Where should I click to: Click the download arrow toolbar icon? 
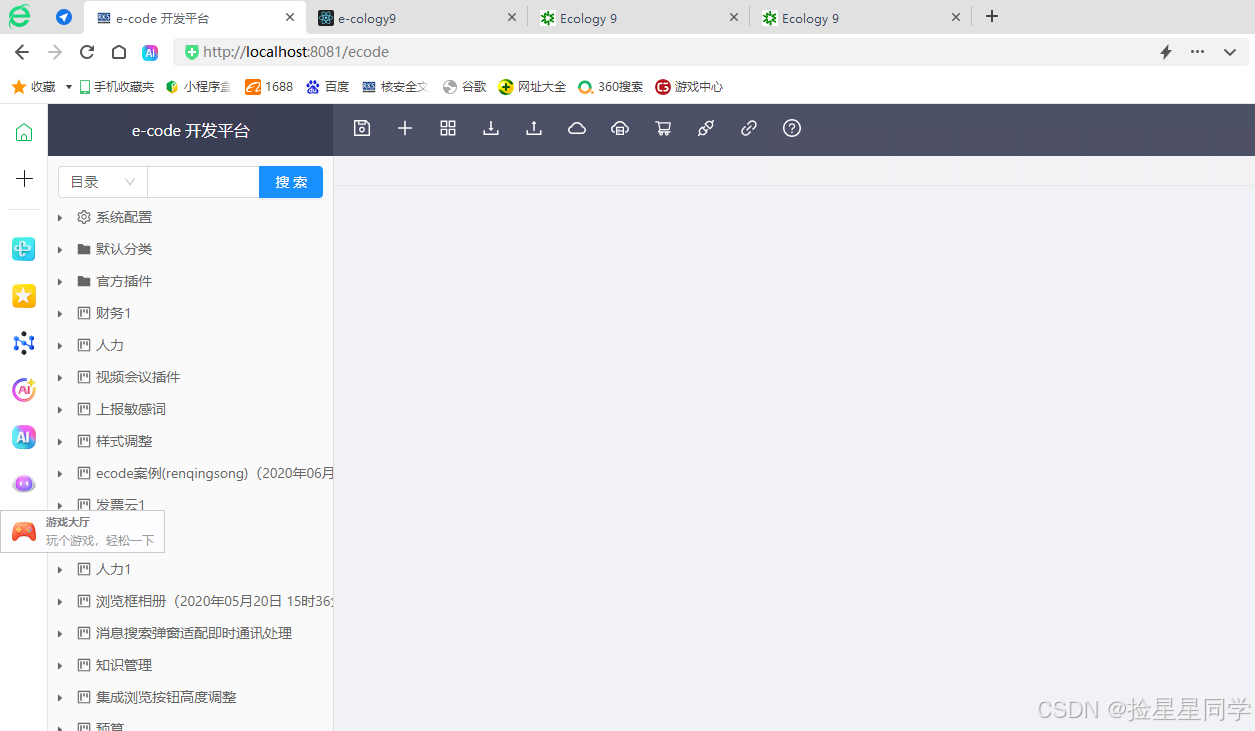(x=491, y=128)
